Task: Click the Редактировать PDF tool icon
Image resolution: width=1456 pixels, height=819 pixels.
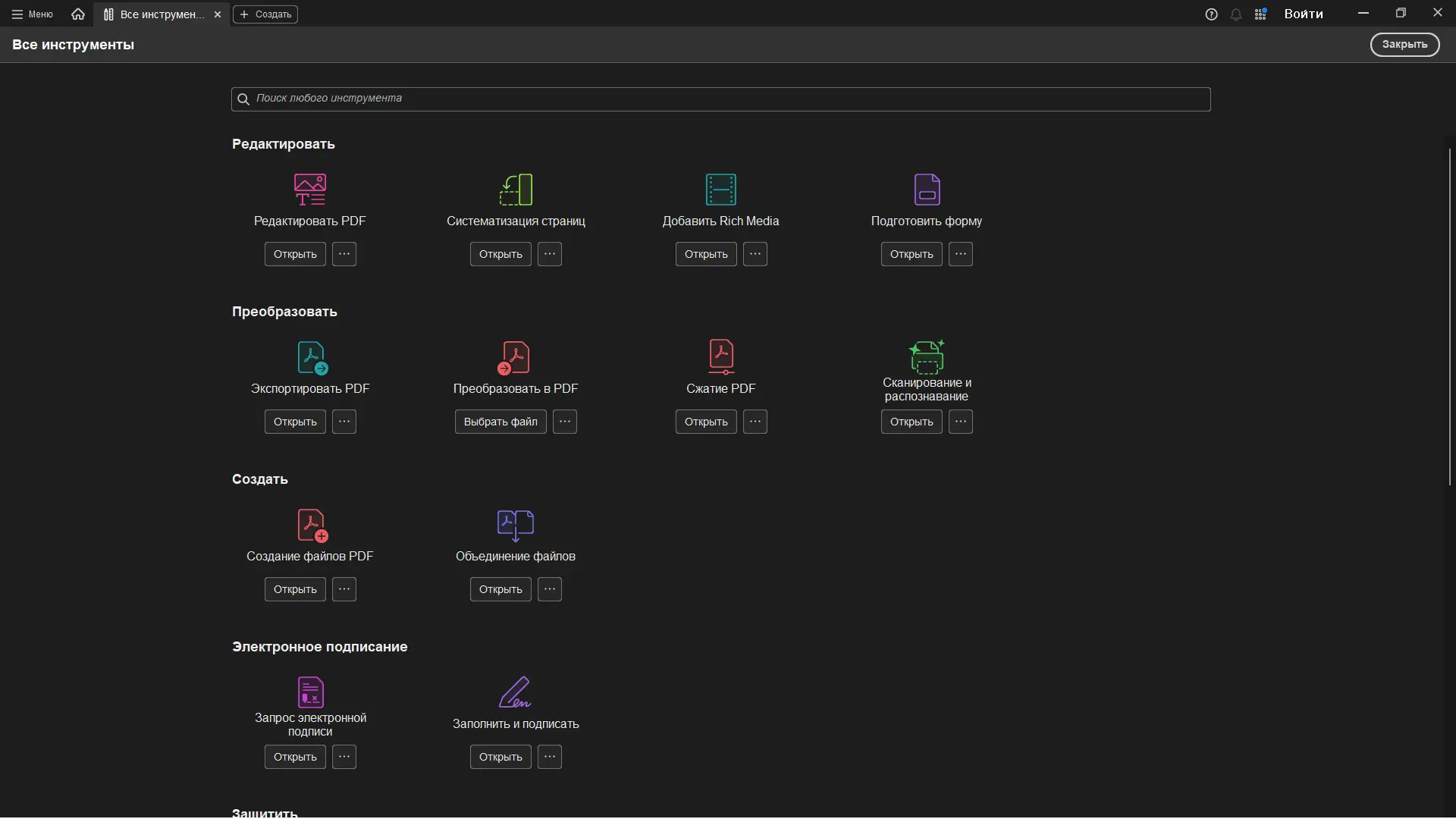Action: [309, 190]
